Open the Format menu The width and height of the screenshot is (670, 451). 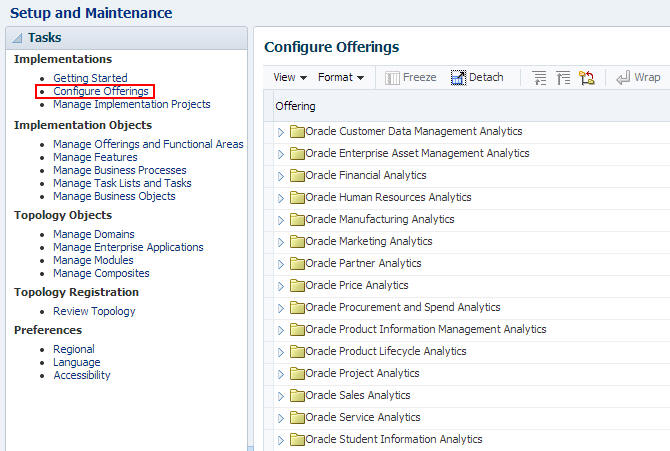(x=340, y=77)
